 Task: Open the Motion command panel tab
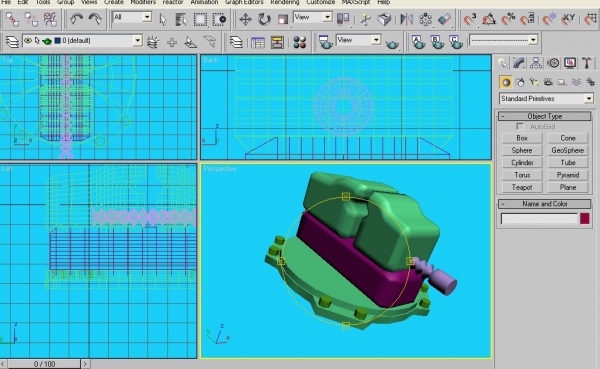(553, 63)
